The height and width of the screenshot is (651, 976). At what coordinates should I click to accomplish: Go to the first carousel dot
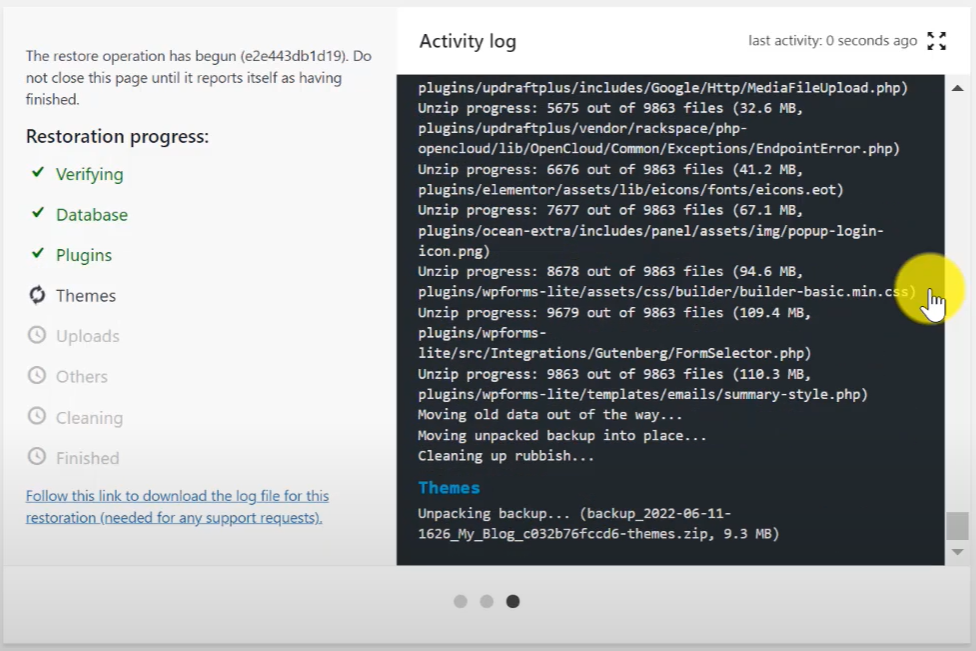[461, 601]
